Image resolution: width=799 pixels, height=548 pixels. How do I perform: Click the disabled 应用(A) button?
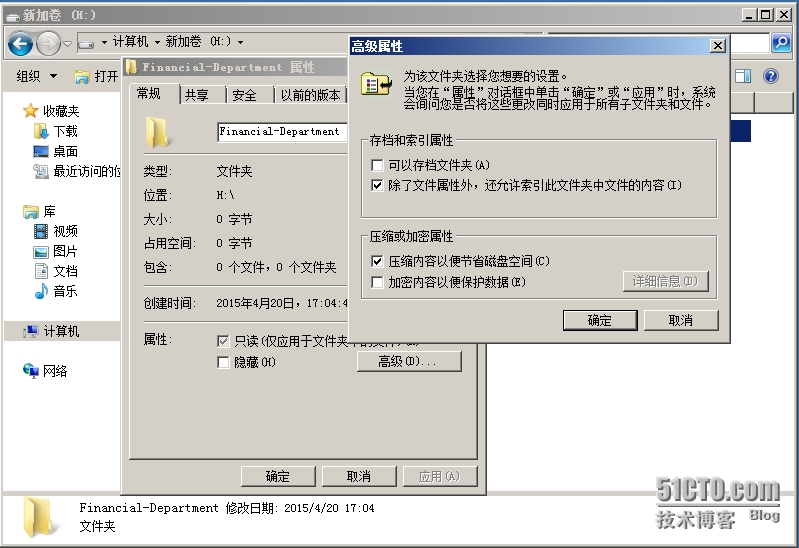coord(439,476)
